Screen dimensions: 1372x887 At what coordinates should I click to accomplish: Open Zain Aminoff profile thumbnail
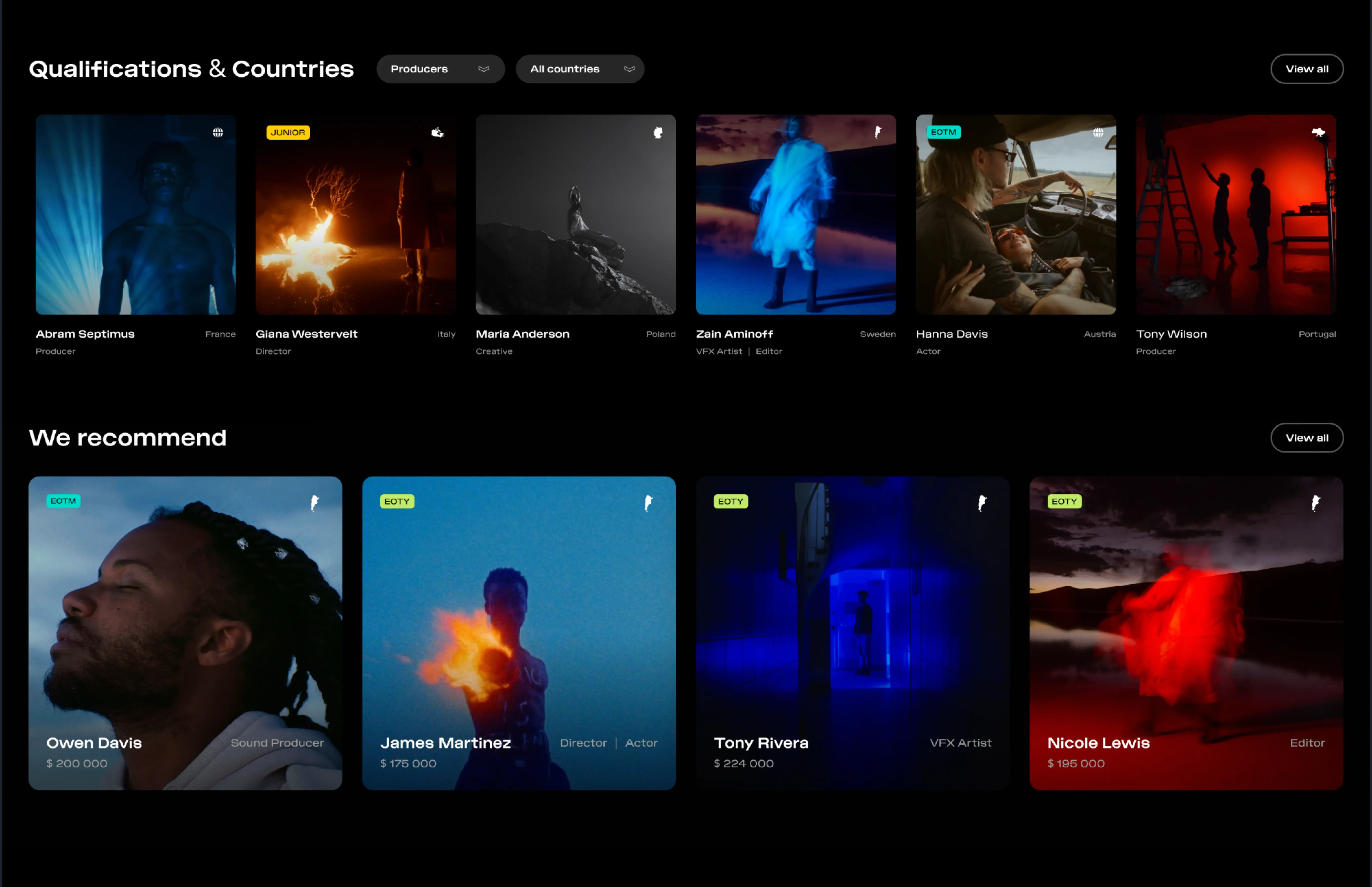(x=796, y=214)
